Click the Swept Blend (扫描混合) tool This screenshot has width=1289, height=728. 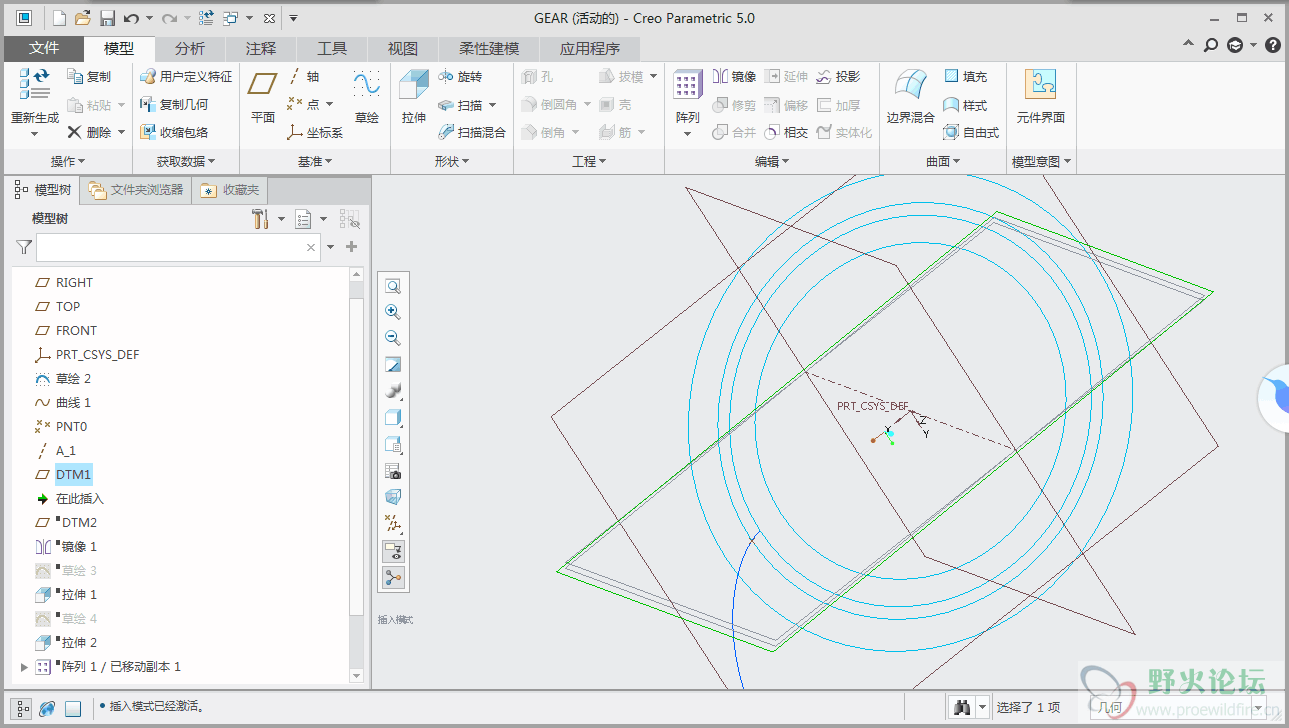[472, 132]
